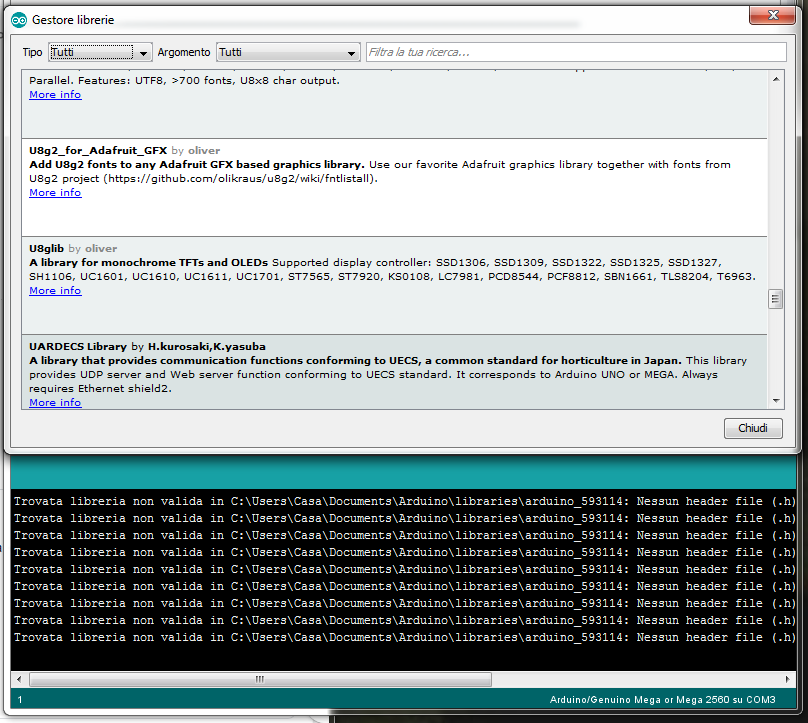Click the library list scrollbar thumb
808x723 pixels.
coord(776,299)
